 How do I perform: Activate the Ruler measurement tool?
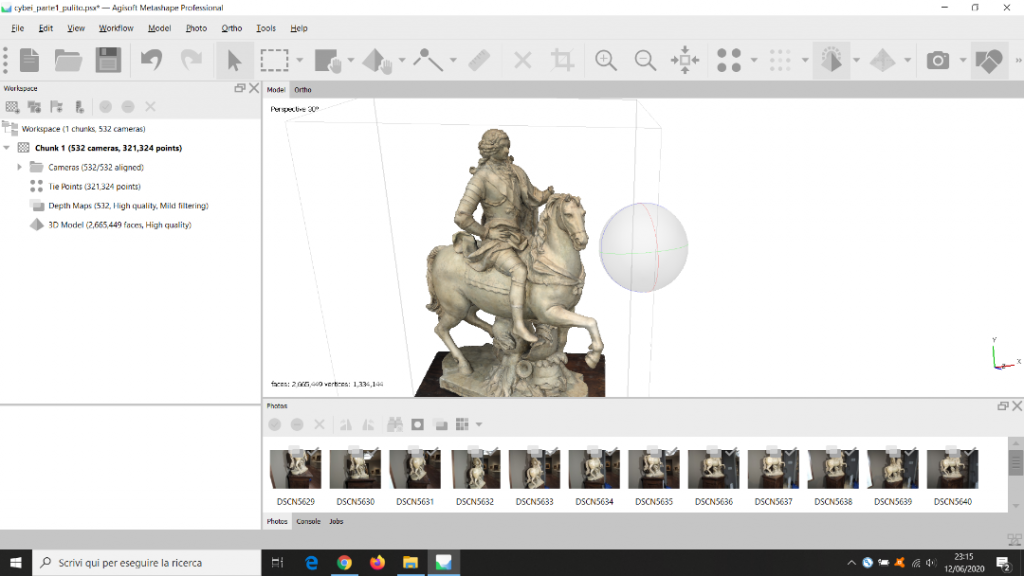(479, 60)
